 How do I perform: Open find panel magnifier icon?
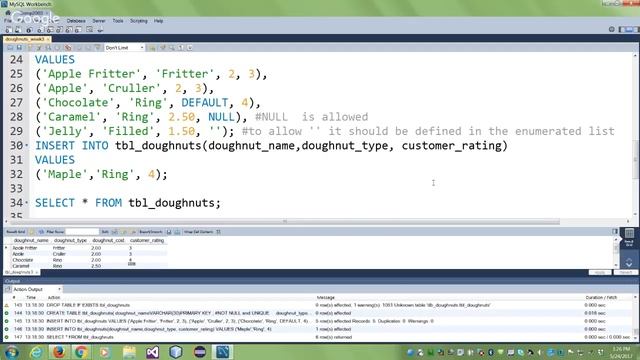(x=172, y=48)
